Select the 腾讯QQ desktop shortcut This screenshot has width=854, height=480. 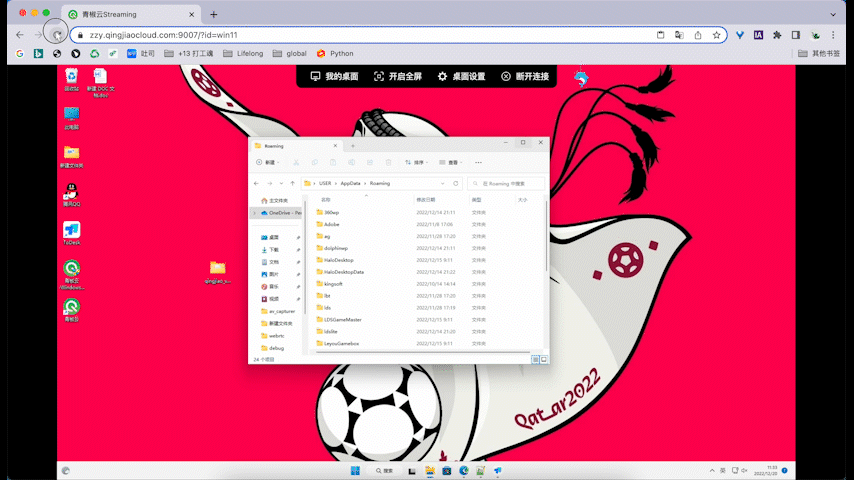[x=71, y=195]
